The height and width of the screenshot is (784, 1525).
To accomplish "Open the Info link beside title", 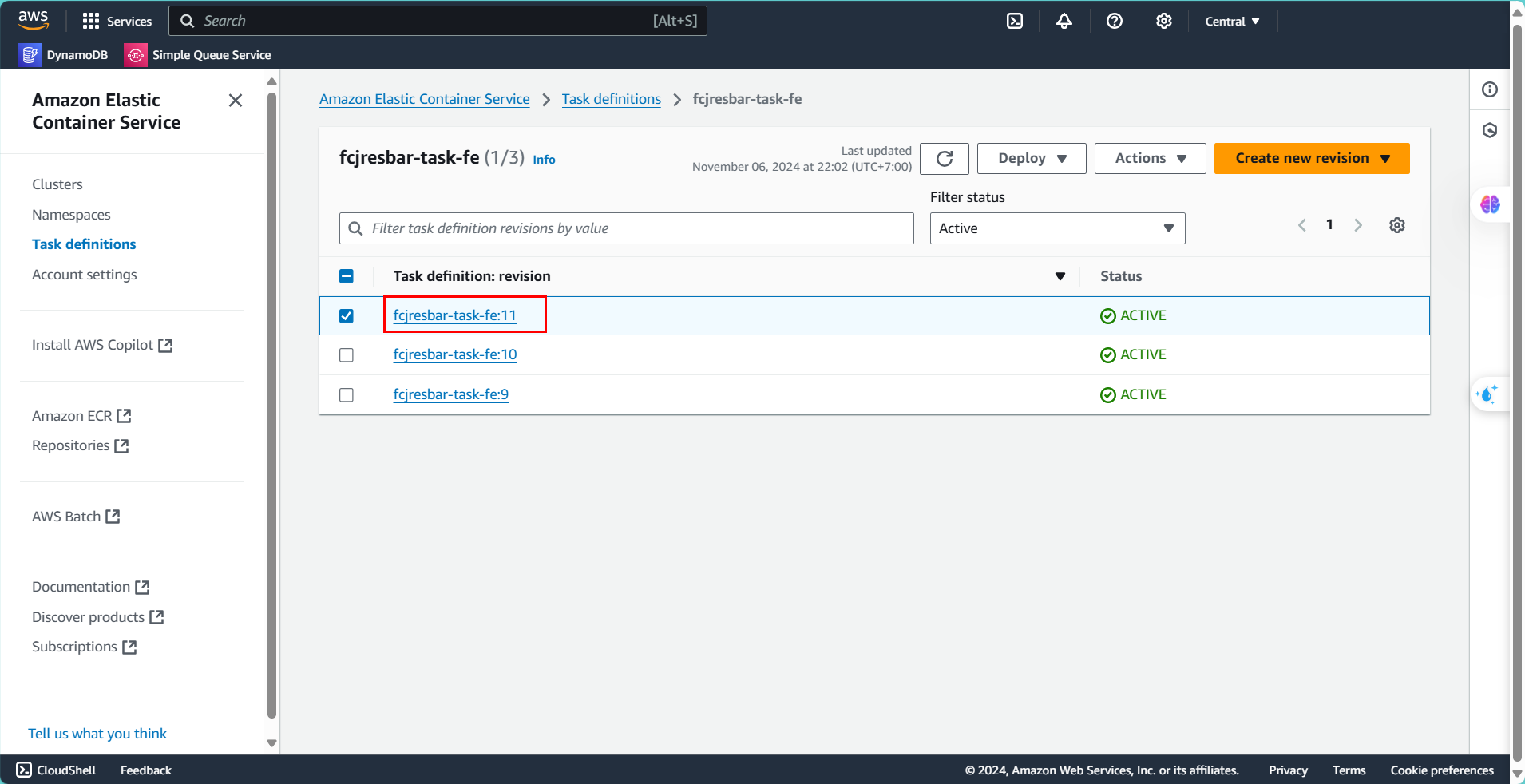I will (x=544, y=160).
